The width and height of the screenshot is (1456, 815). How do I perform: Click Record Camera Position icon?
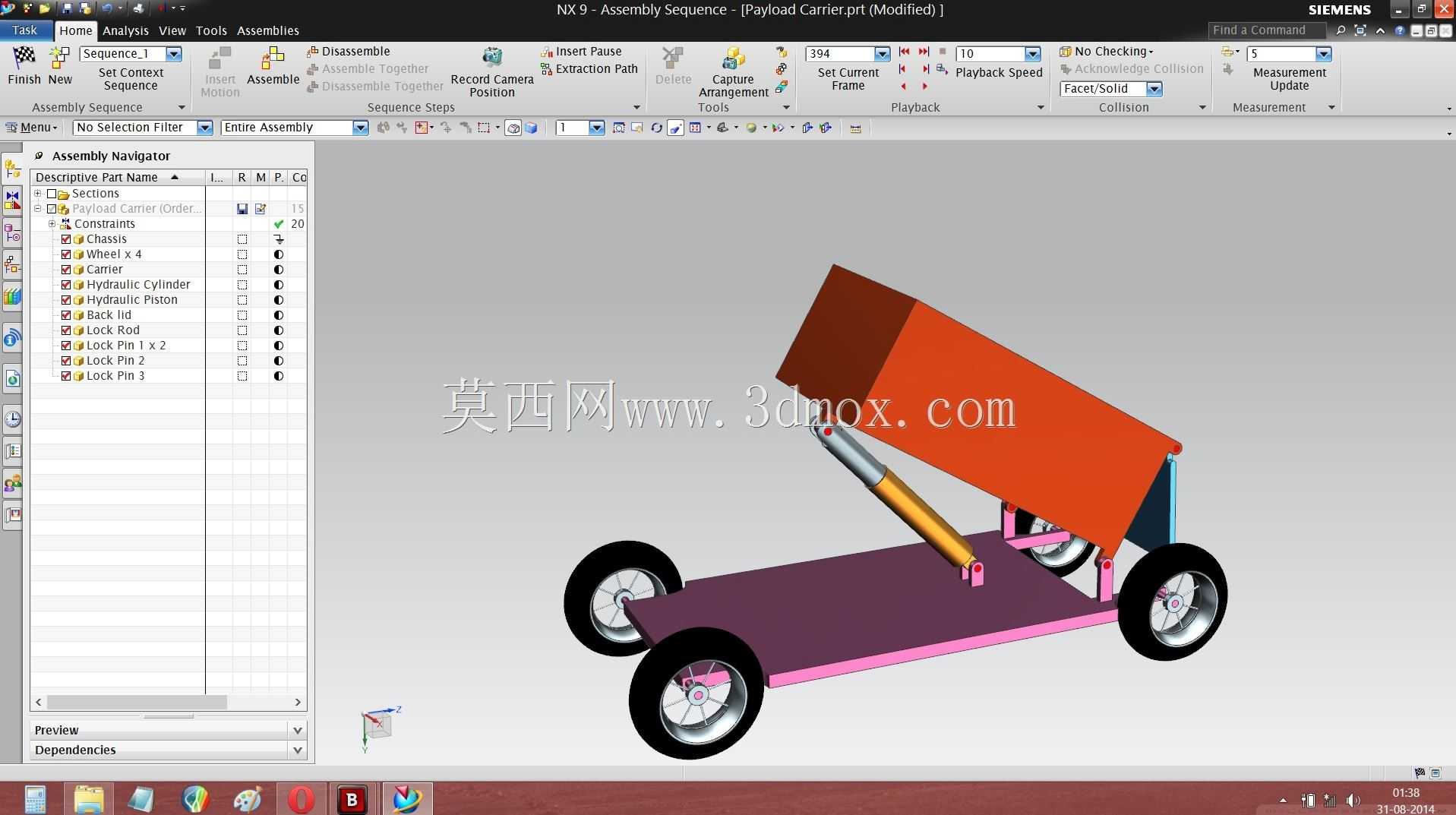pos(492,58)
